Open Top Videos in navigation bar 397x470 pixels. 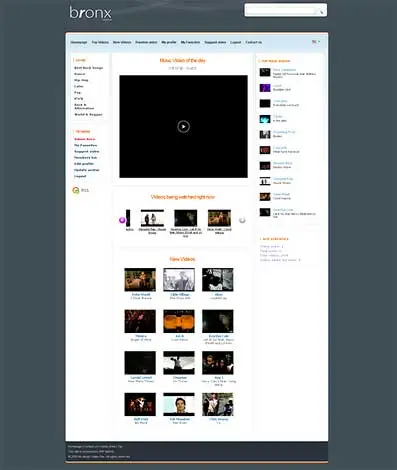[x=100, y=42]
